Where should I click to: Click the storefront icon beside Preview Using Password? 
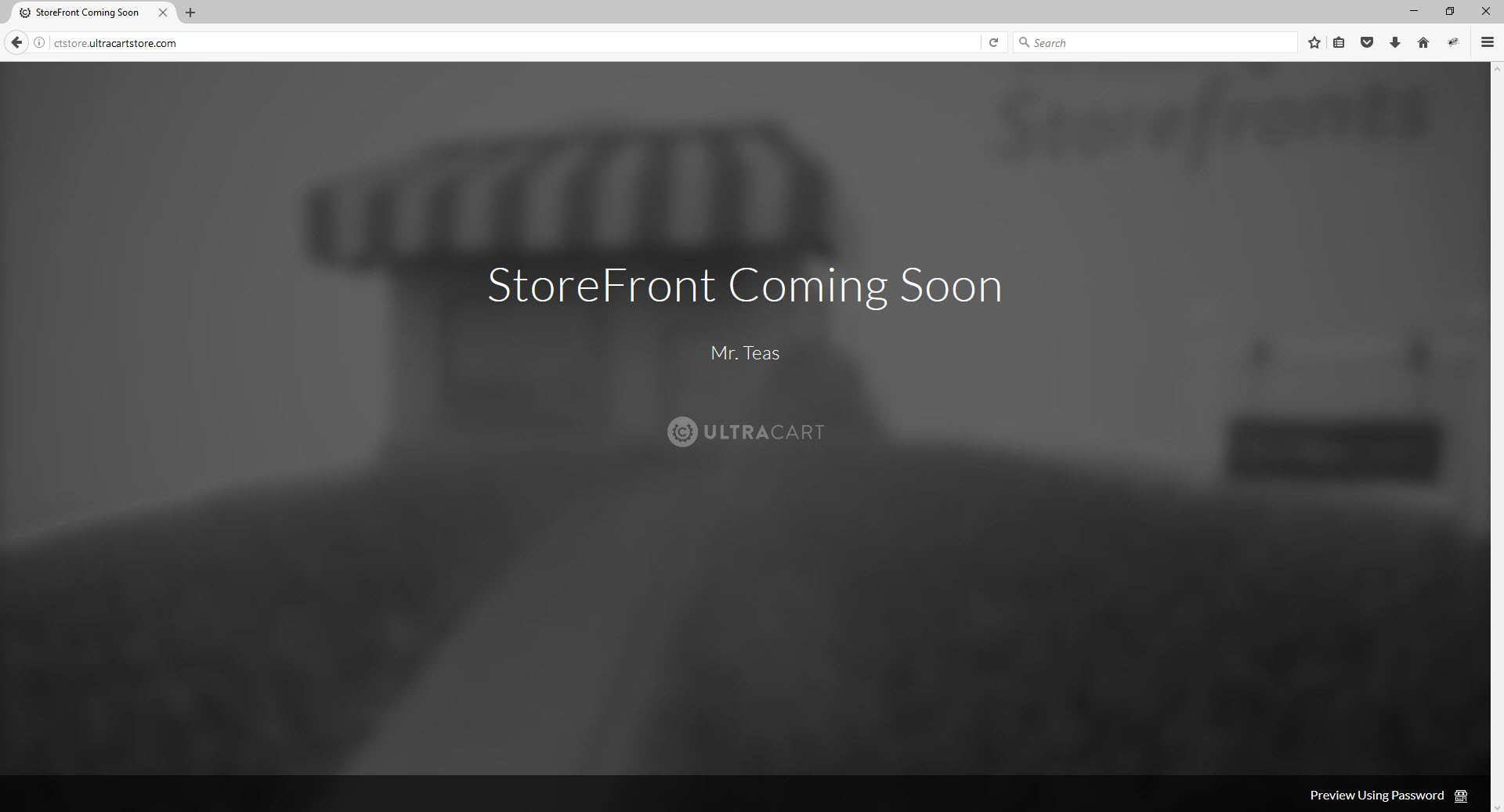pos(1461,796)
